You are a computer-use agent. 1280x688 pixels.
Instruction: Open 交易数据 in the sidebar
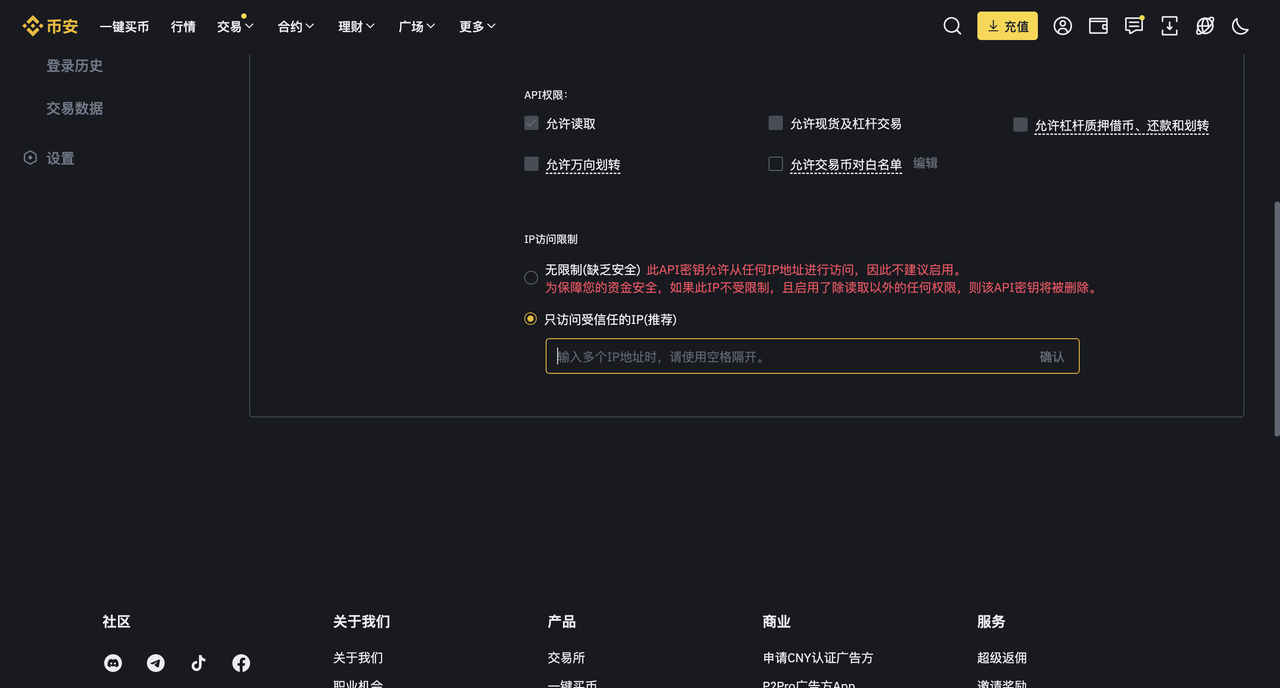(74, 108)
